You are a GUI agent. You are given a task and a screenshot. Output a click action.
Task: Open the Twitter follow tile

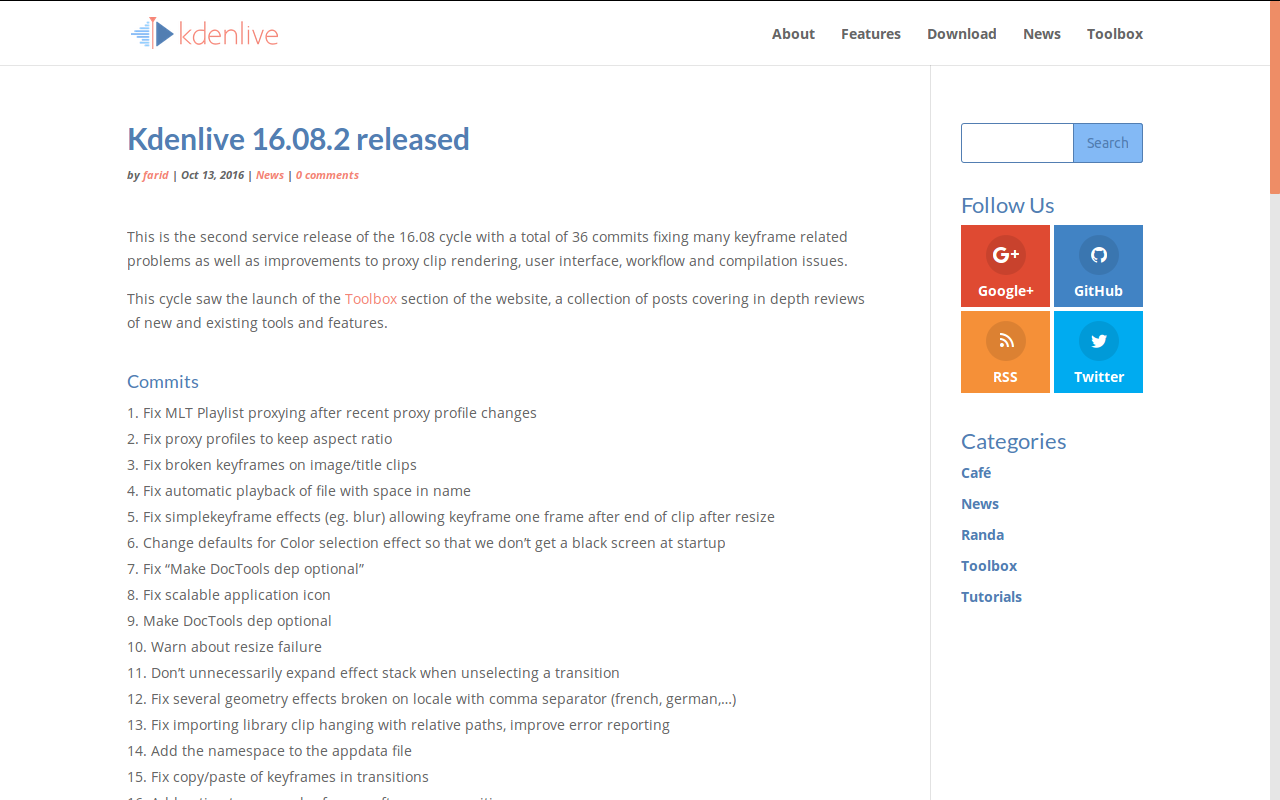point(1098,352)
